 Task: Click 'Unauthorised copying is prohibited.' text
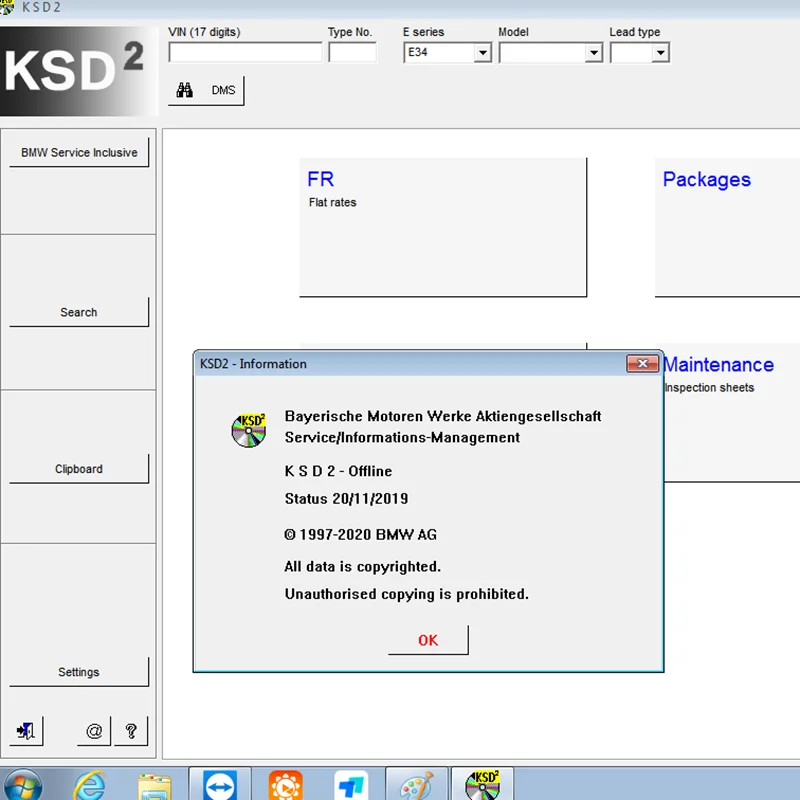407,594
